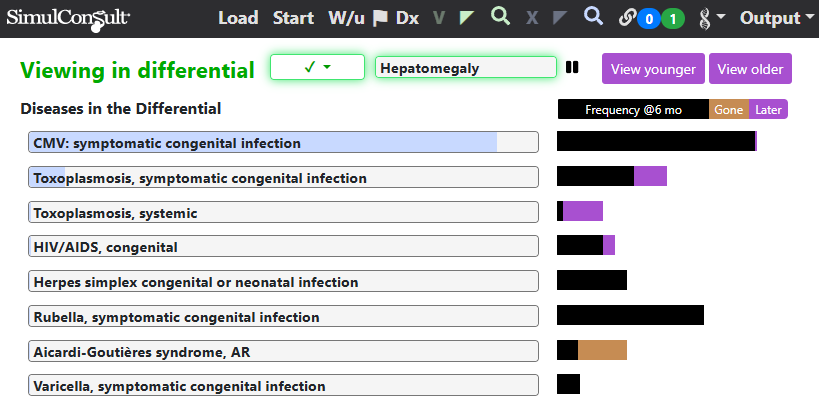The width and height of the screenshot is (819, 400).
Task: Click the Hepatomegaly finding field
Action: (466, 67)
